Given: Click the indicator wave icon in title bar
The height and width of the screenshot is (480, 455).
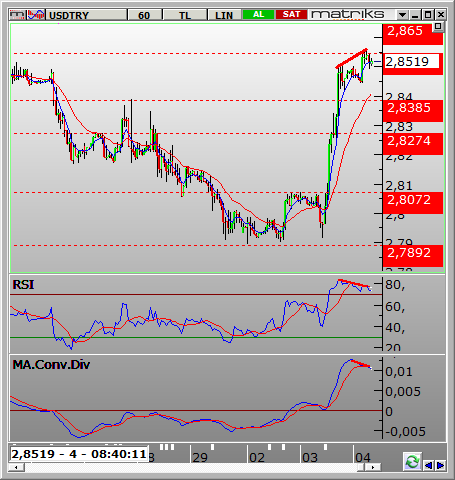Looking at the screenshot, I should pyautogui.click(x=36, y=15).
